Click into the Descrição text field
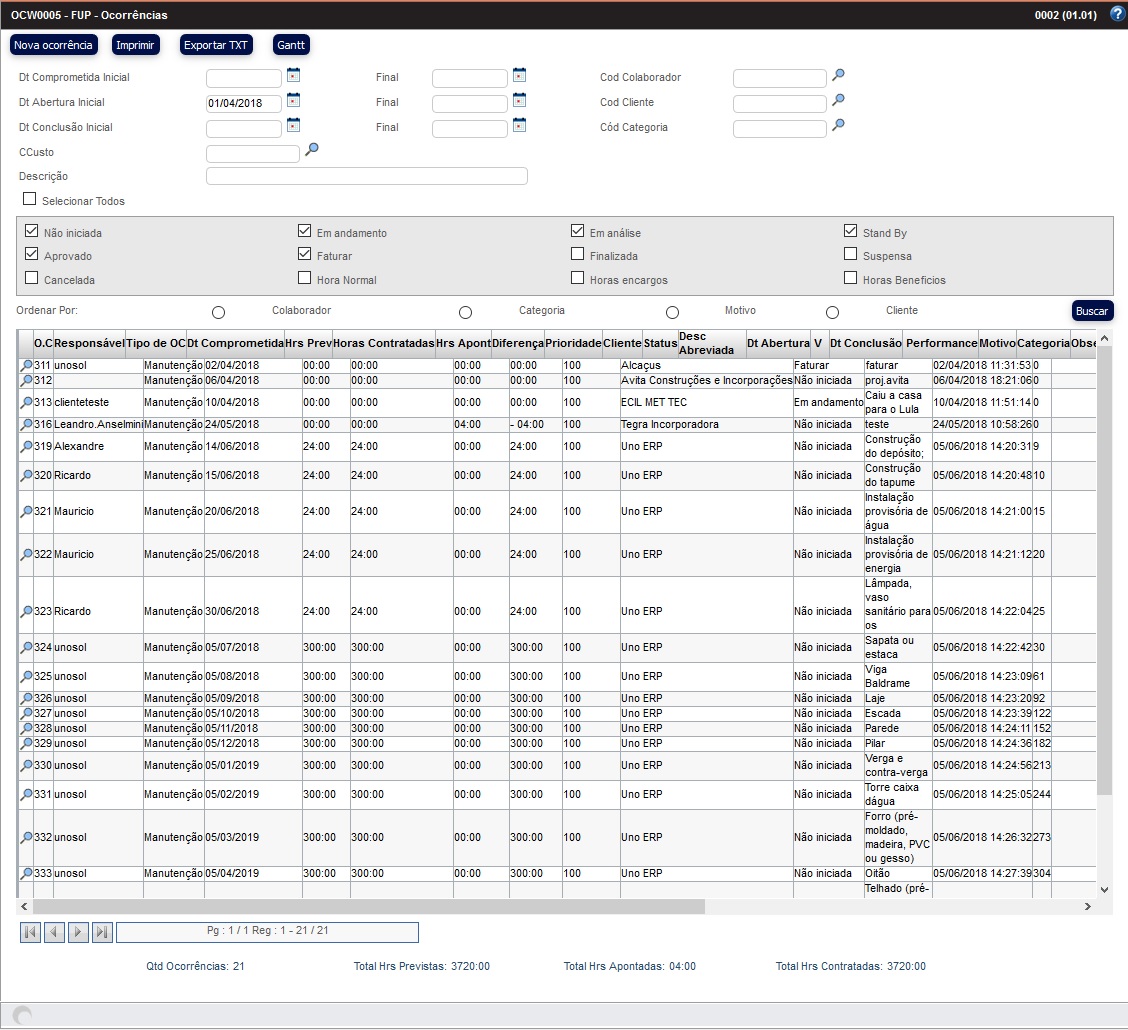The image size is (1128, 1030). coord(366,176)
